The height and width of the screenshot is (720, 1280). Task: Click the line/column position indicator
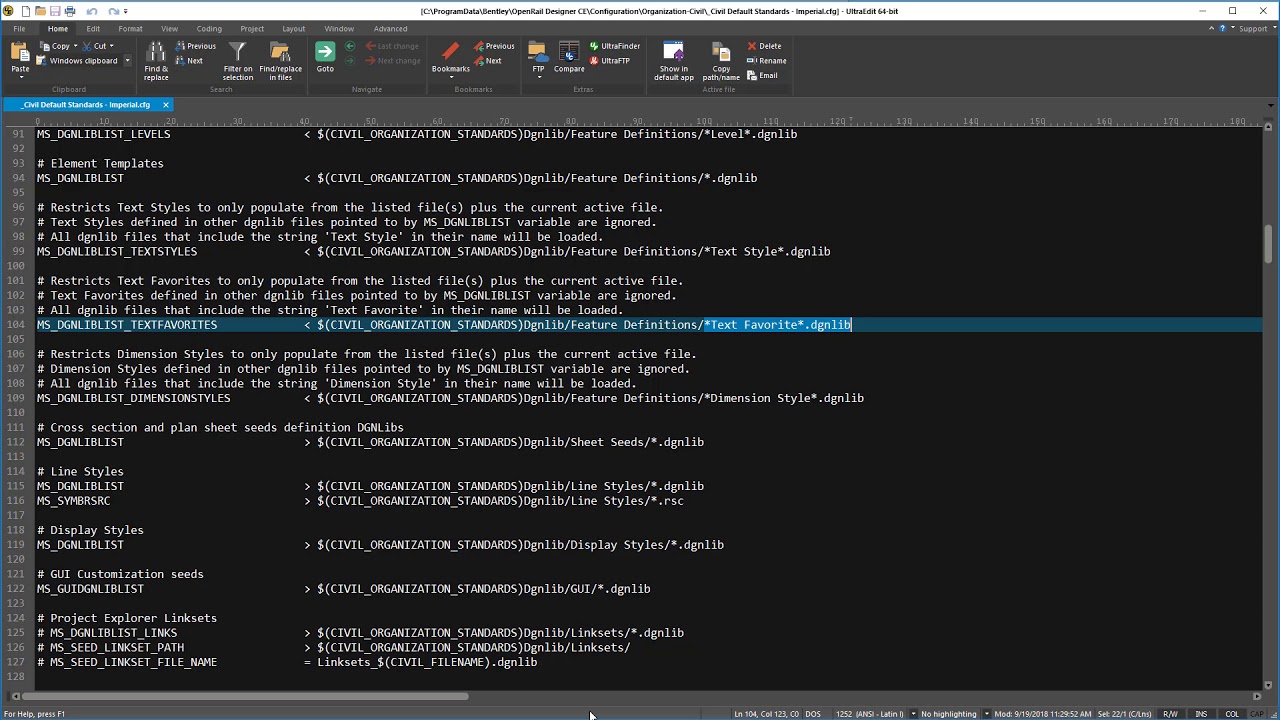point(766,714)
